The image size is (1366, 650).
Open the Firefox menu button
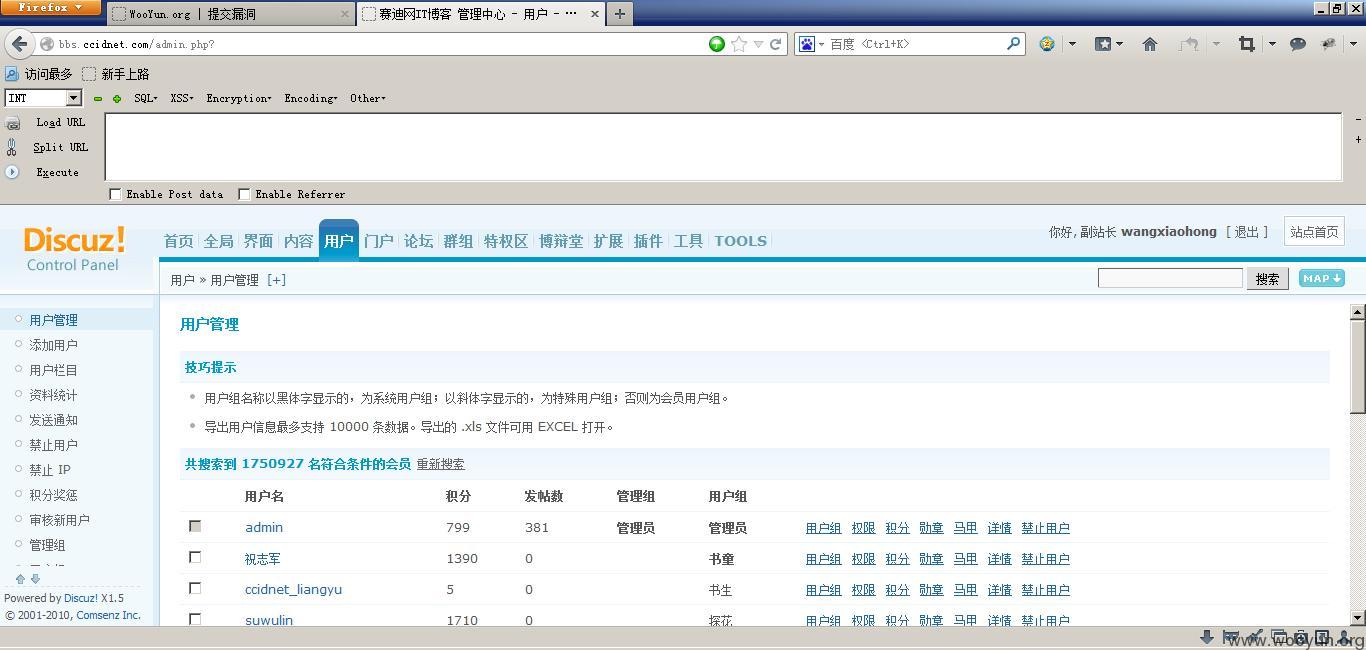51,8
